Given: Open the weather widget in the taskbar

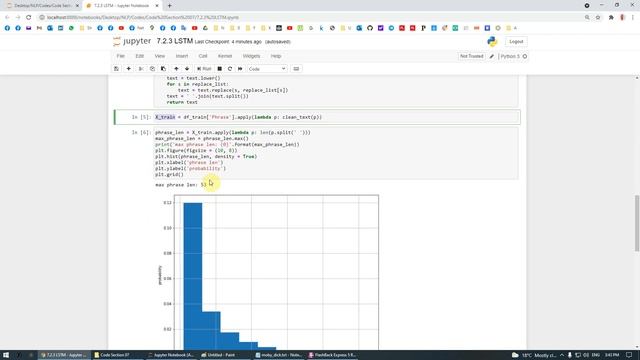Looking at the screenshot, I should pos(534,355).
